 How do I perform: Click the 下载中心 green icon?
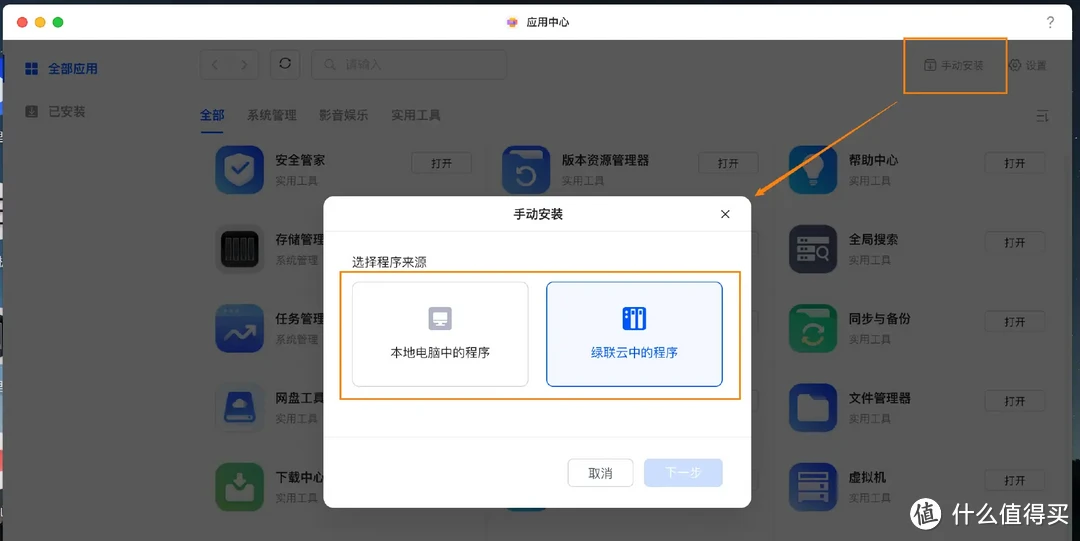point(240,487)
